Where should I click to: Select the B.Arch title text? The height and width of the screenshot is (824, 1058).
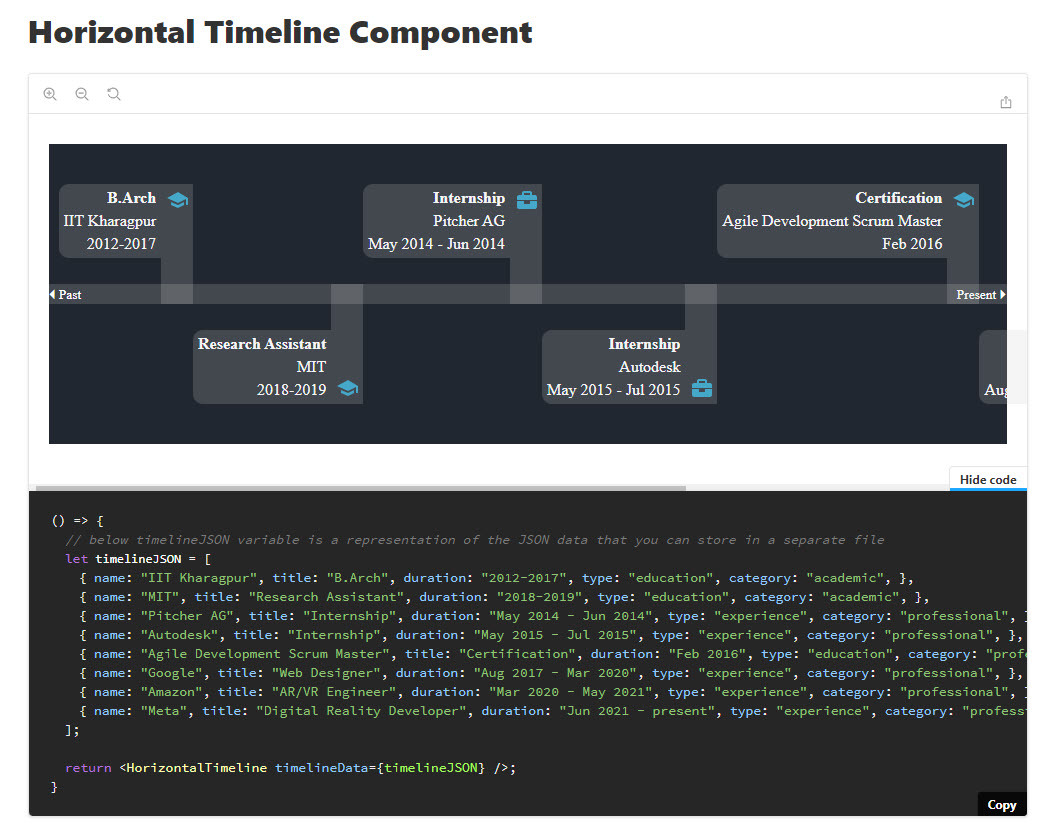pos(131,198)
